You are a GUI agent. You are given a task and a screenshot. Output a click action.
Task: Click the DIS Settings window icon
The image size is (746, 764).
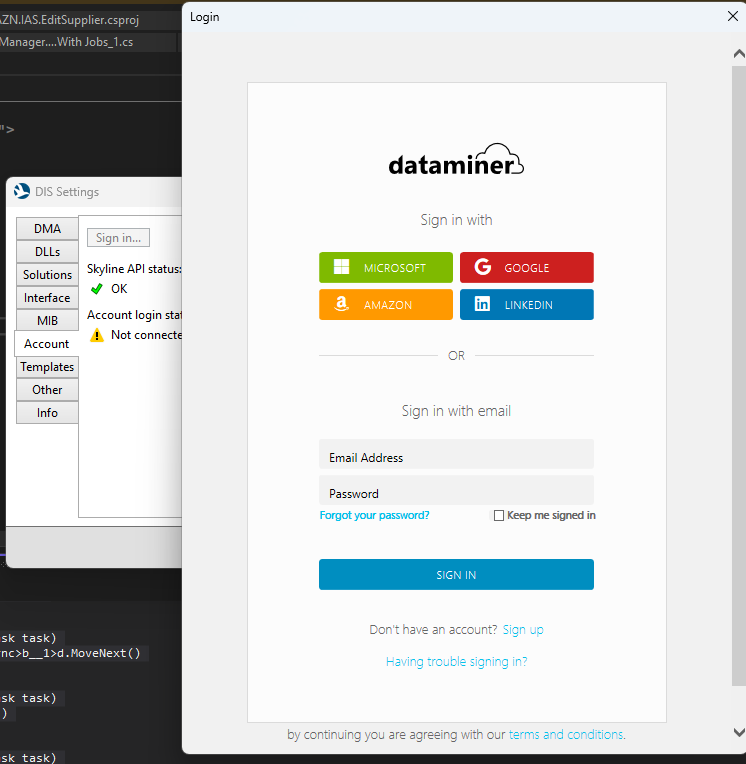pos(22,191)
